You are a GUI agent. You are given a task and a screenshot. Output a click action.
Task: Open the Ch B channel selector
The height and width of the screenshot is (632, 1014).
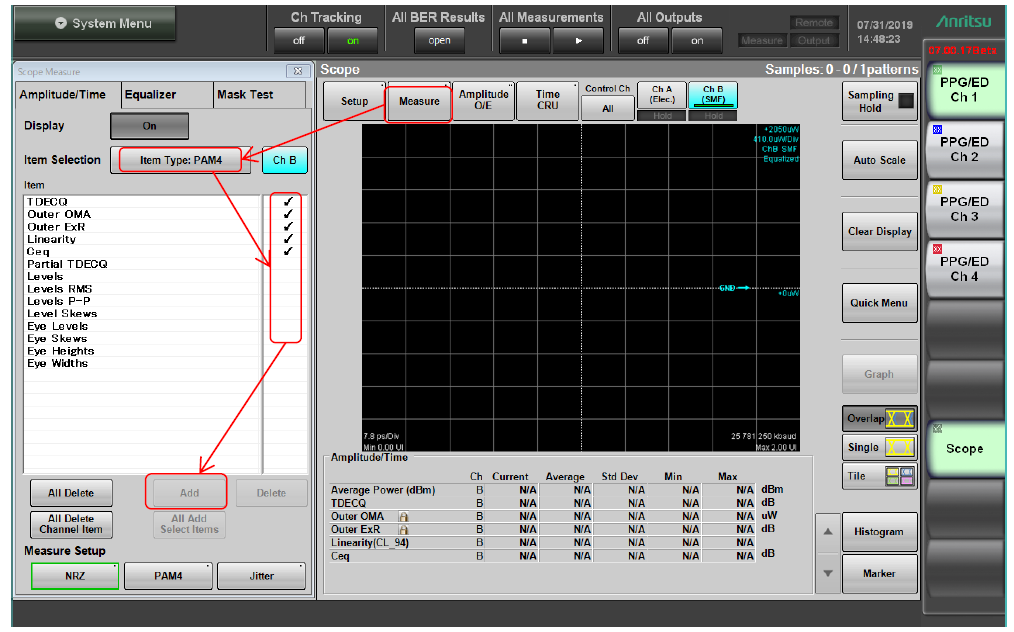point(284,160)
